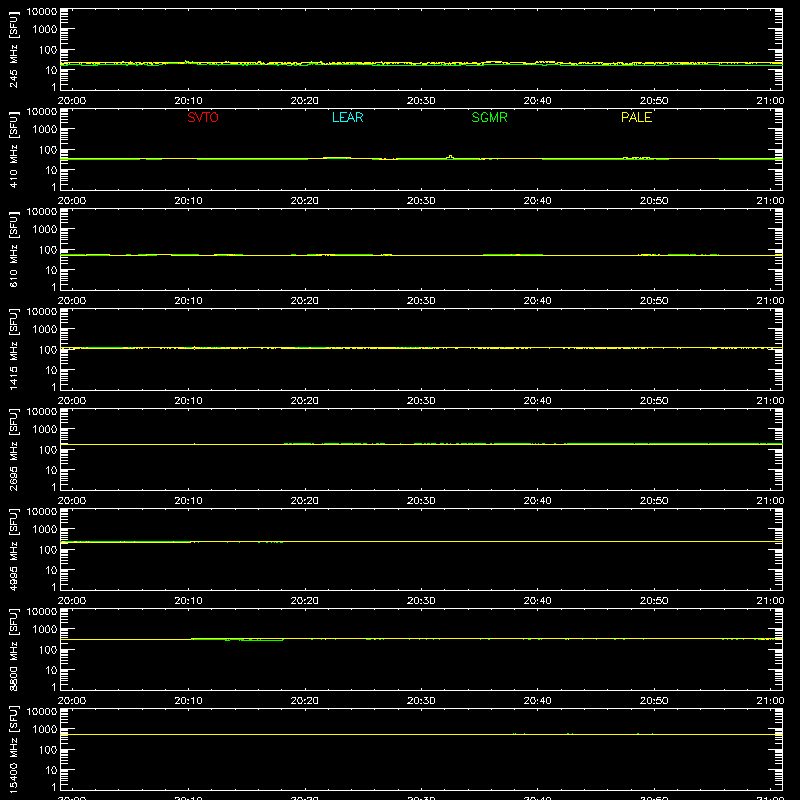Click the 1000 tick label on the 4995 MHz axis

pos(45,530)
